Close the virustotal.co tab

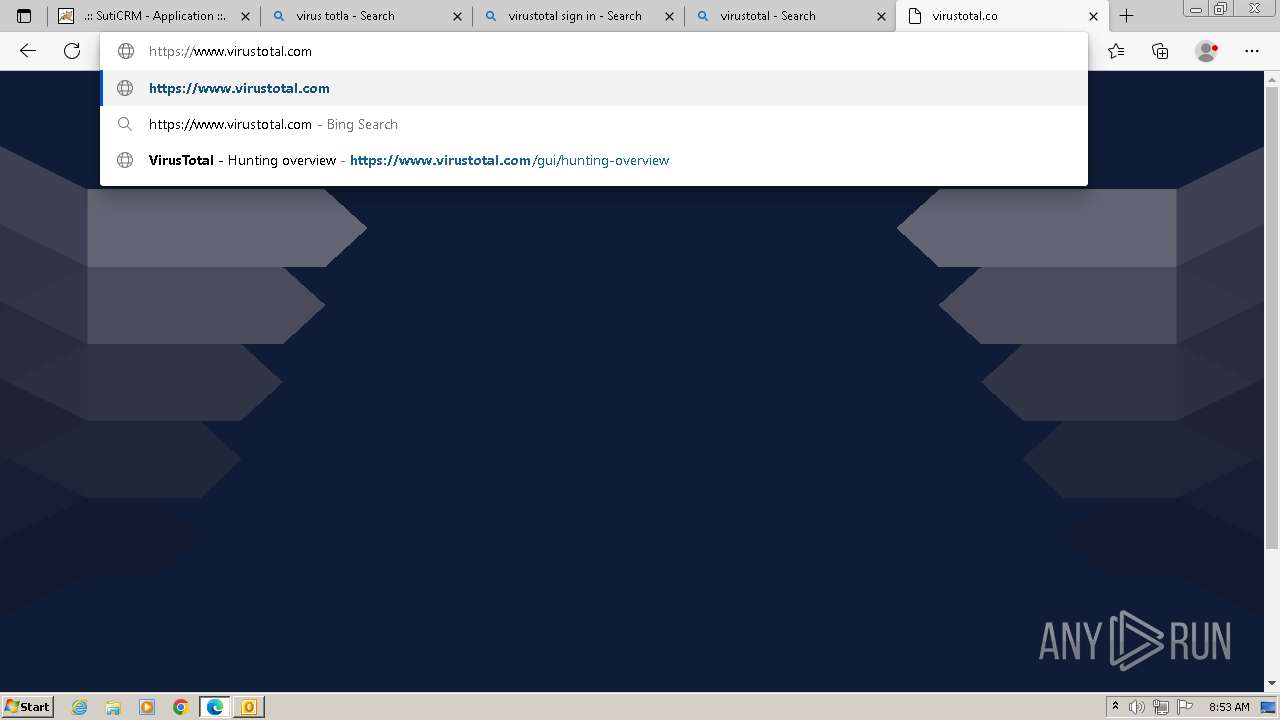click(1093, 16)
